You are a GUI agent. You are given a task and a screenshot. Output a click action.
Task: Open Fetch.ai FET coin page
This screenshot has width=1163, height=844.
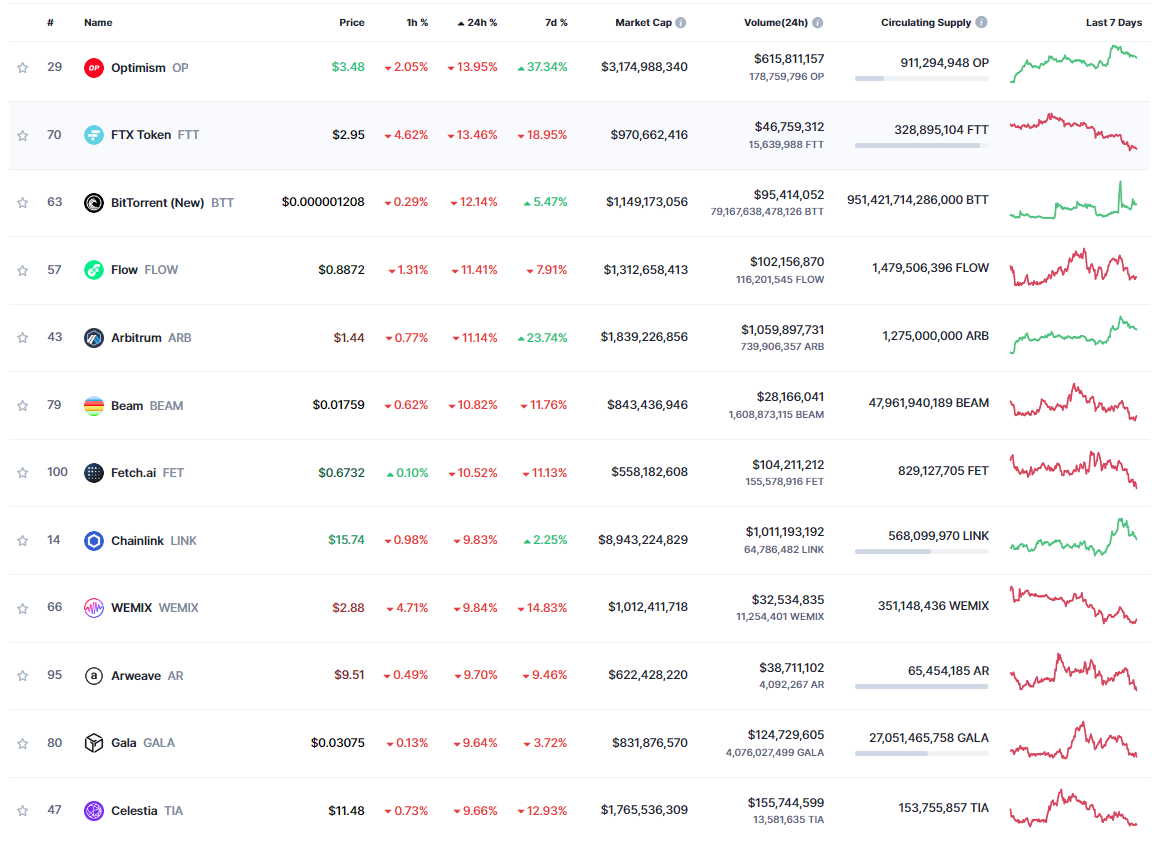click(x=148, y=472)
